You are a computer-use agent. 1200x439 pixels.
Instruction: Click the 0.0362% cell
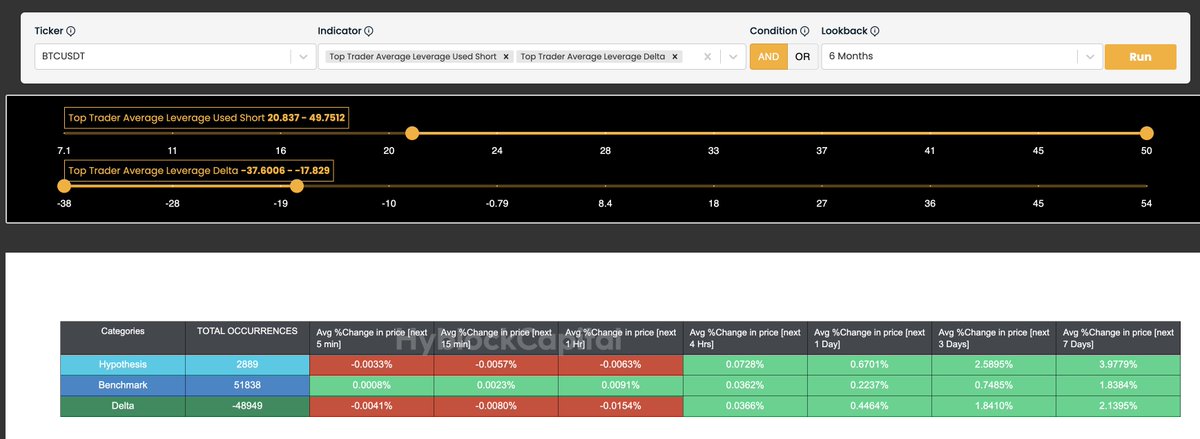click(x=745, y=384)
